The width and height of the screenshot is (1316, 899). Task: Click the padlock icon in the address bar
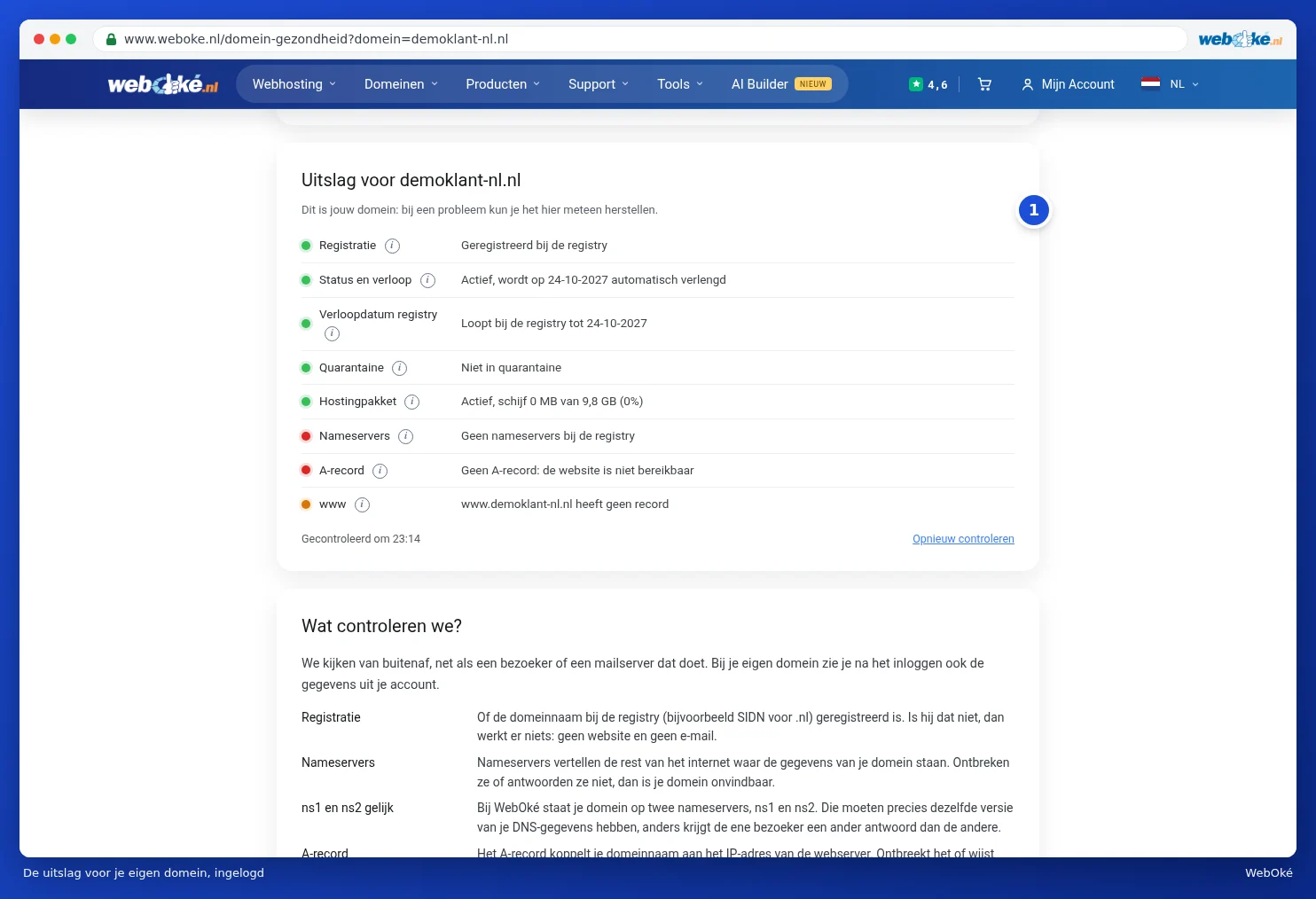[x=111, y=39]
